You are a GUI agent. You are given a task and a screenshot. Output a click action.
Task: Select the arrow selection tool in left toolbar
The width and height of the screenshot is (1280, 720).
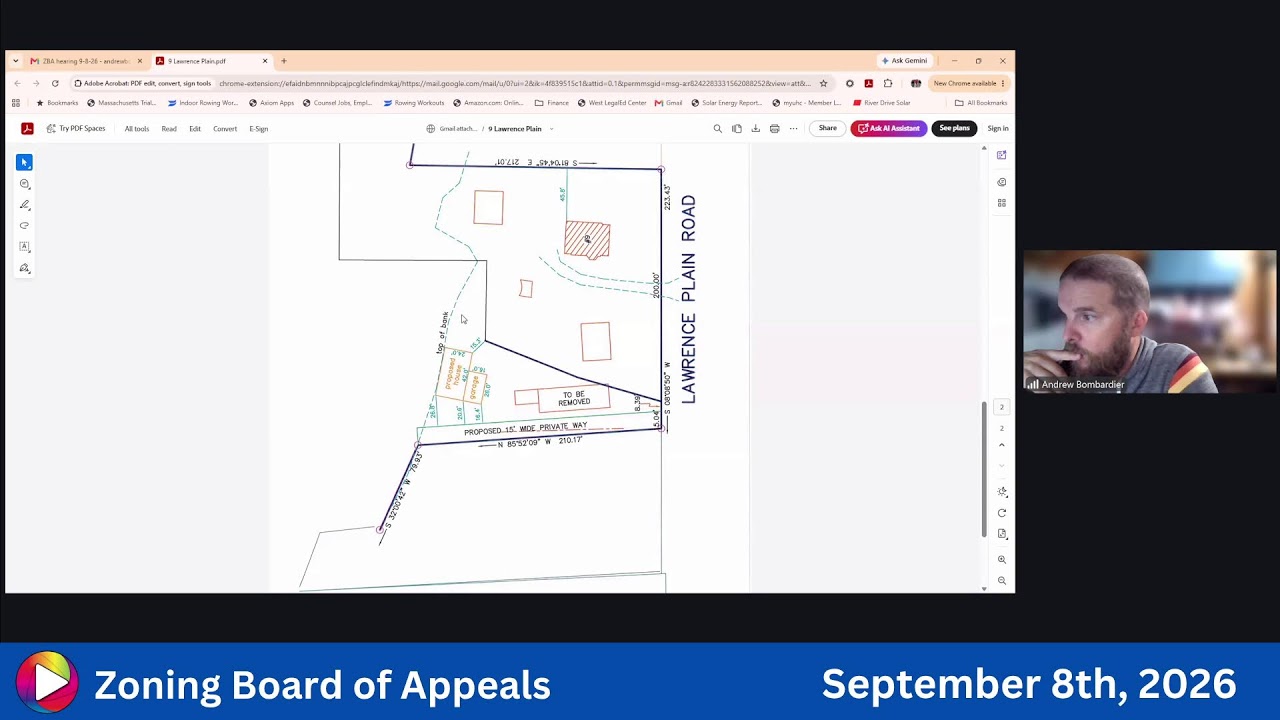click(x=24, y=162)
